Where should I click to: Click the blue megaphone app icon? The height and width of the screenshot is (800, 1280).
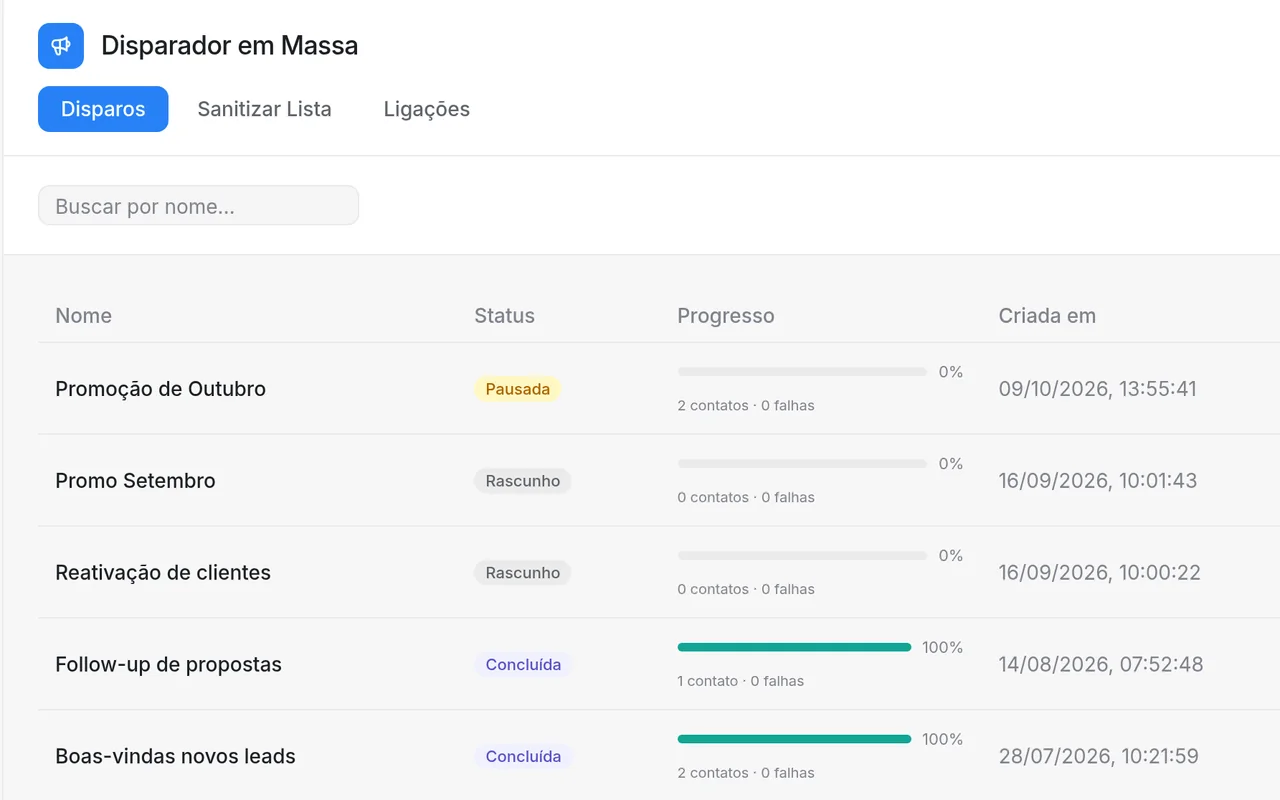61,46
